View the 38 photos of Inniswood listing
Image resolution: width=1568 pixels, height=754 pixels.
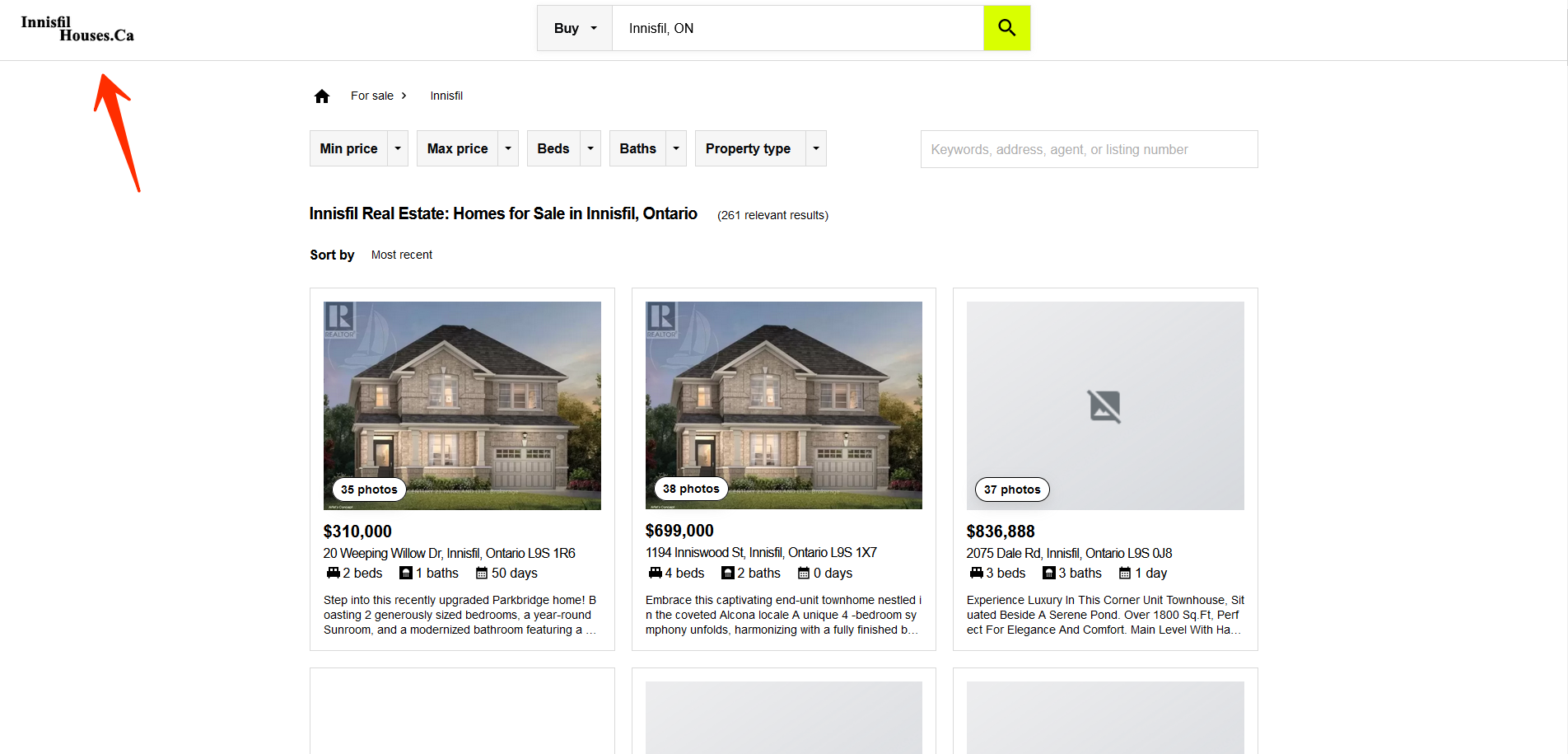[x=691, y=489]
